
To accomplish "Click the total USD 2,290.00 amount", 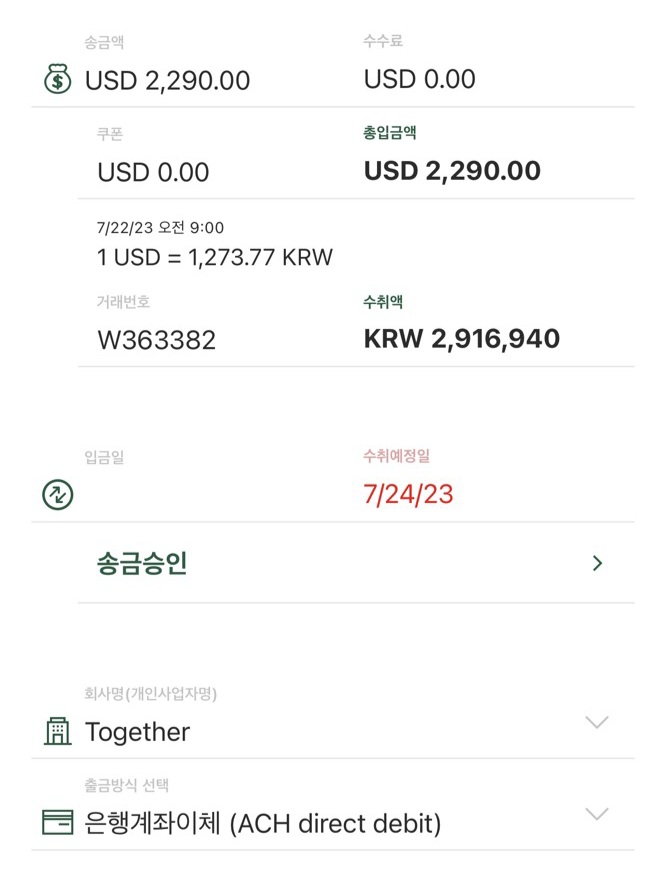I will point(452,171).
